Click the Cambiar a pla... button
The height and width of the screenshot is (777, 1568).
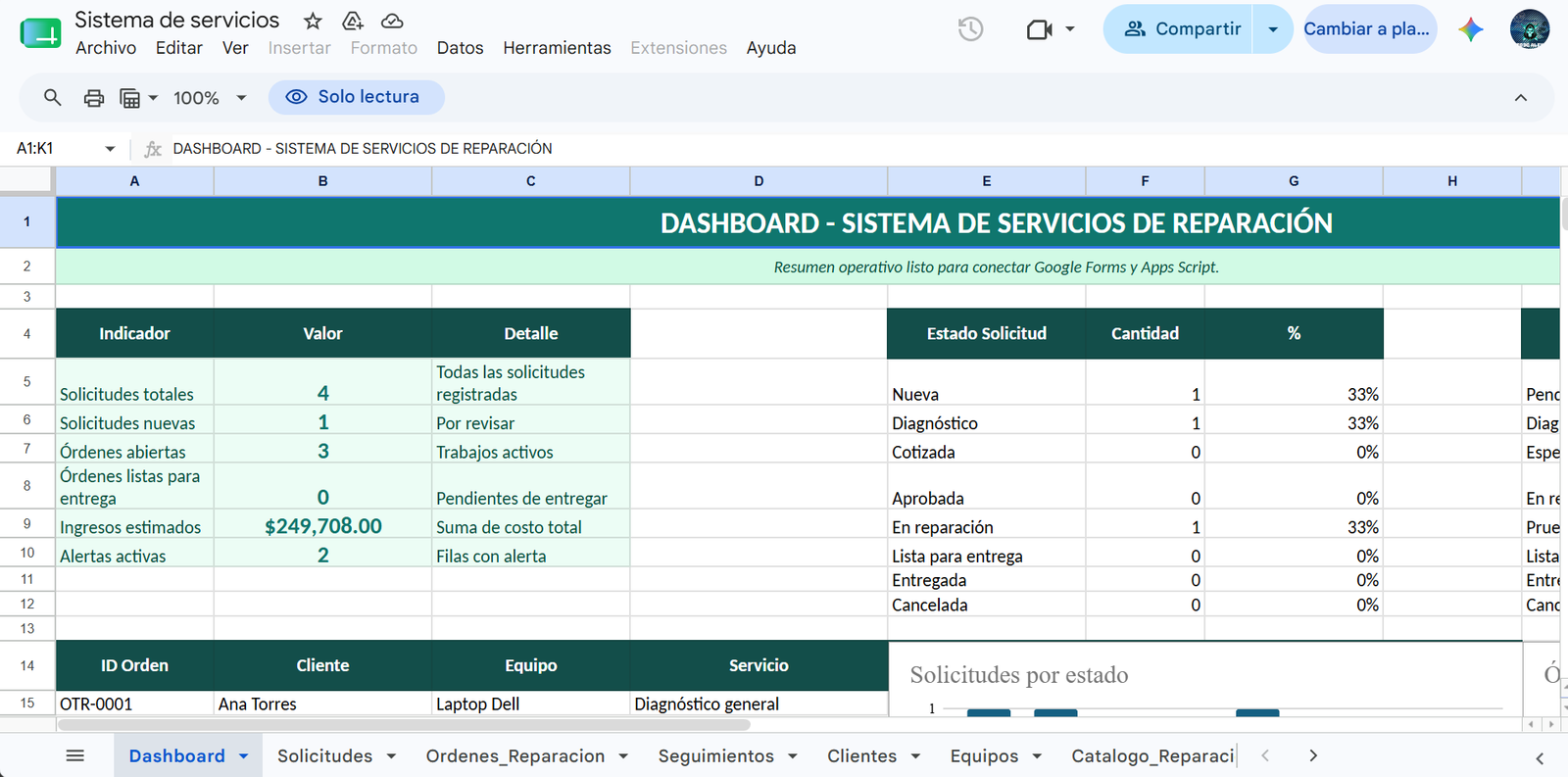pyautogui.click(x=1369, y=29)
